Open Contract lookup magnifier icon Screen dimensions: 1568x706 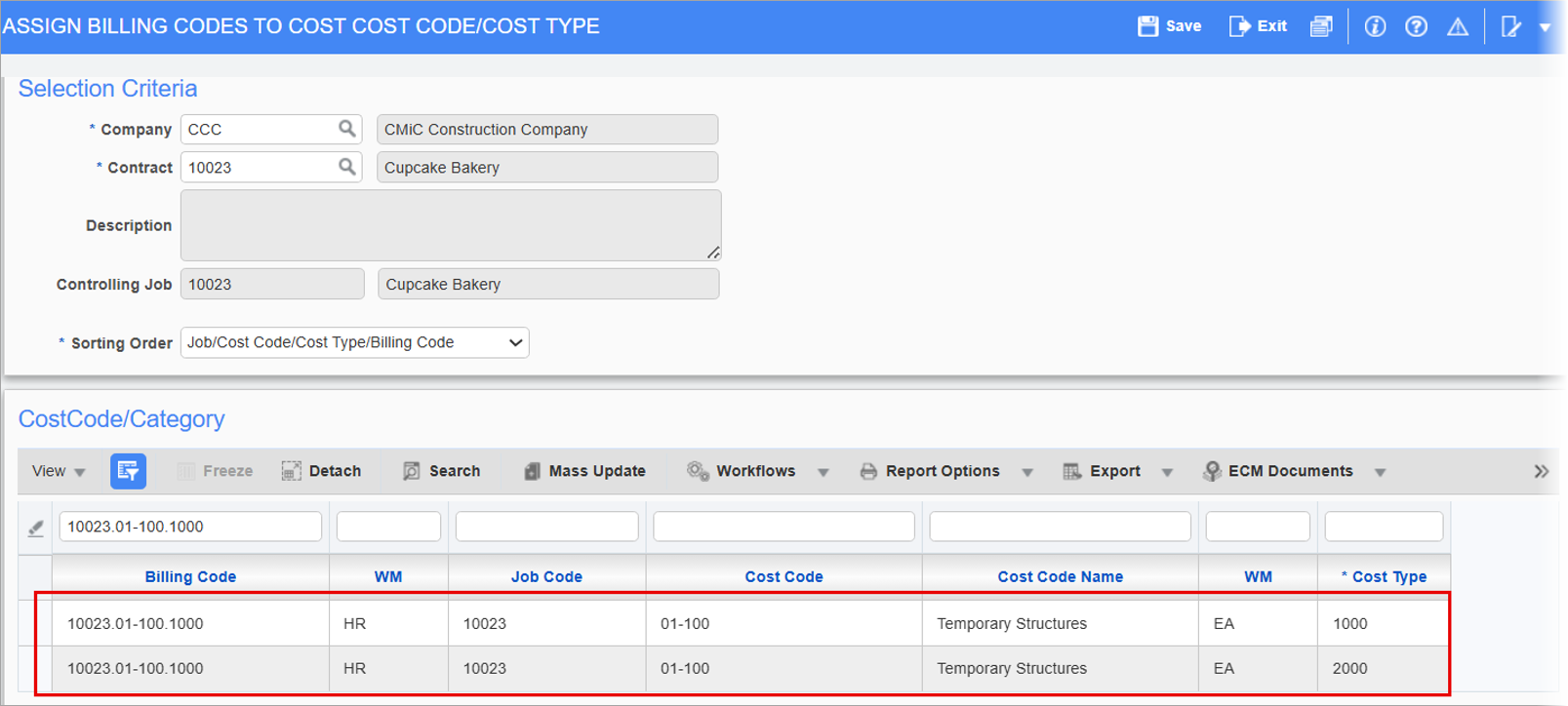click(347, 167)
